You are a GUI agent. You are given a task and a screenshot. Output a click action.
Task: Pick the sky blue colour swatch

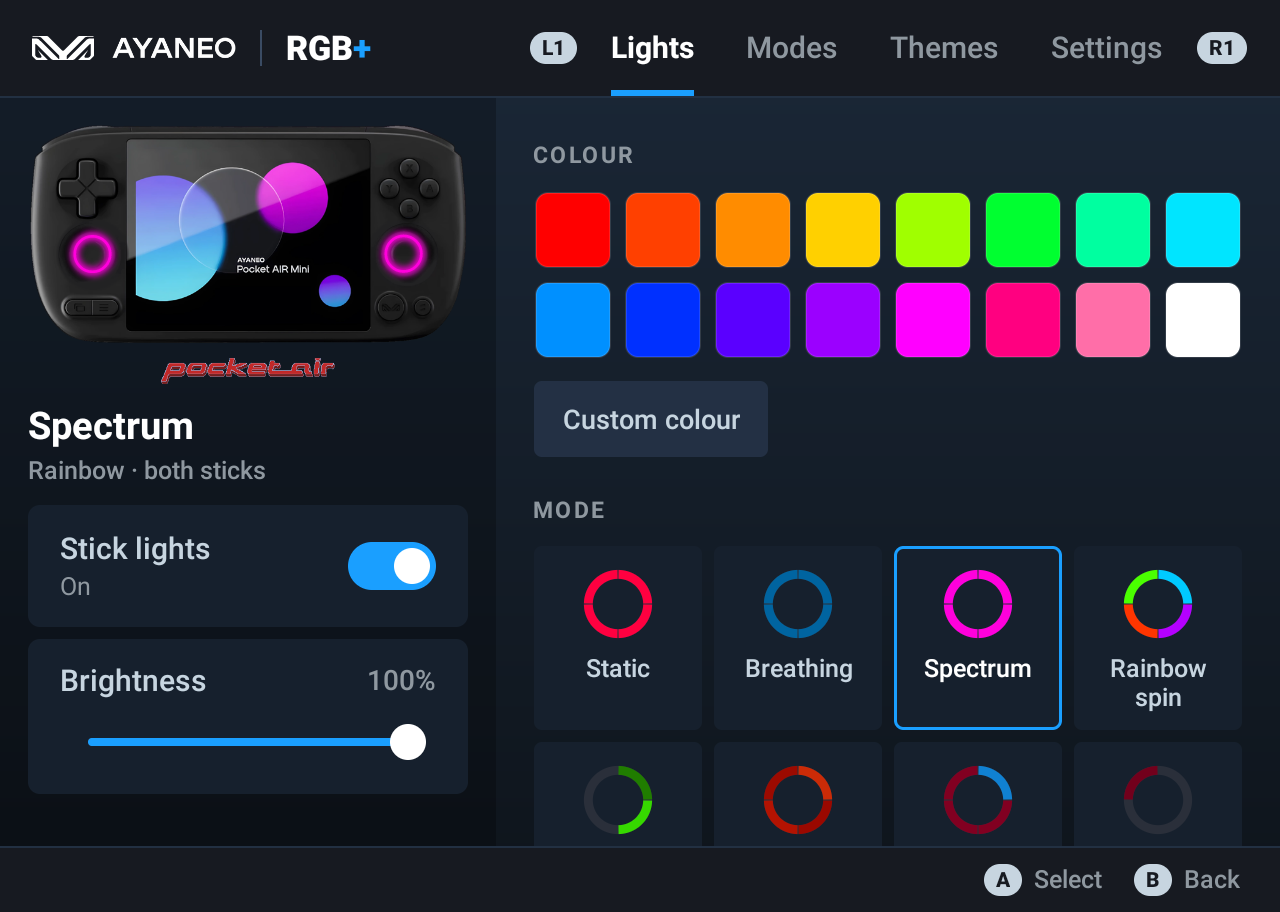pos(573,320)
